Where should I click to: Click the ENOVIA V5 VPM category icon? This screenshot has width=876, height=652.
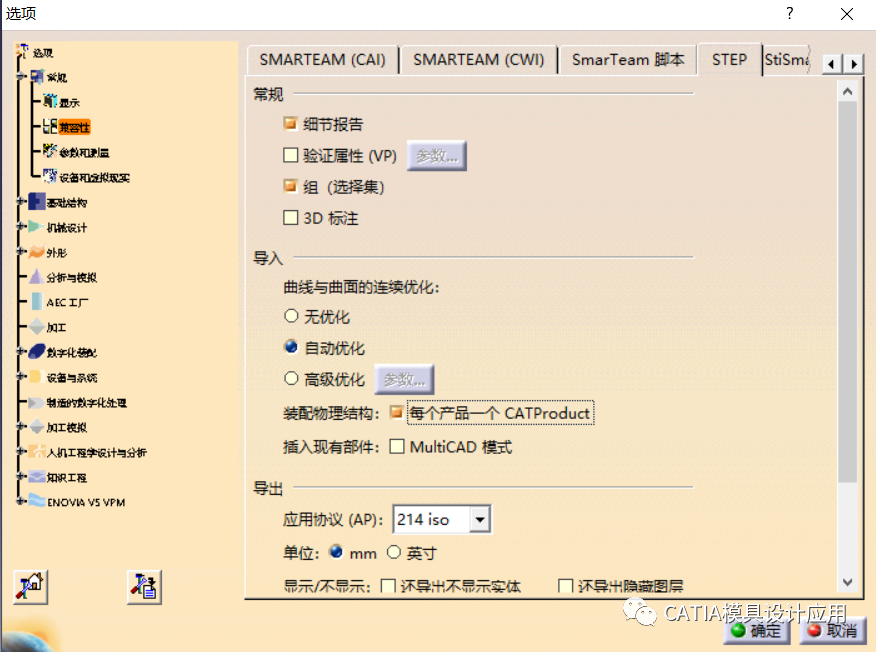(x=37, y=501)
